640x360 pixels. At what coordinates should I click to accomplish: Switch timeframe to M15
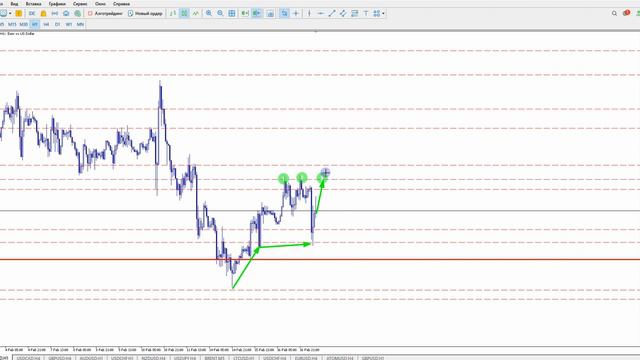[x=12, y=24]
